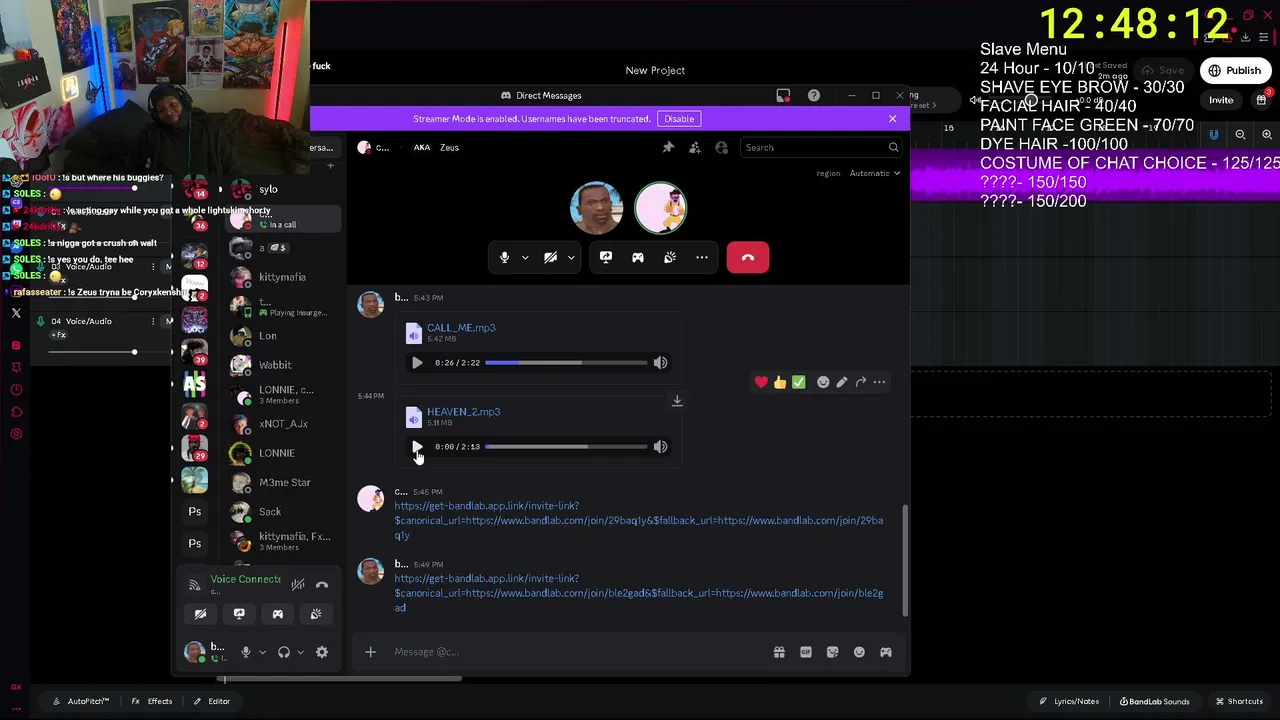React with the thumbs up emoji
The image size is (1280, 720).
click(780, 382)
